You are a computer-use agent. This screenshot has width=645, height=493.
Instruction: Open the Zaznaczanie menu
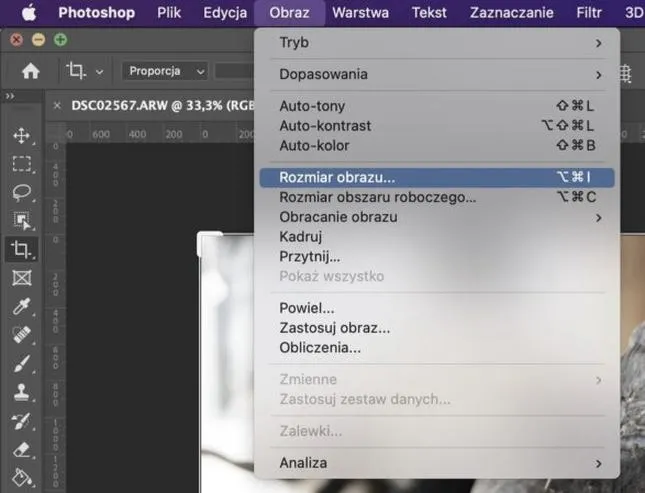[x=512, y=13]
